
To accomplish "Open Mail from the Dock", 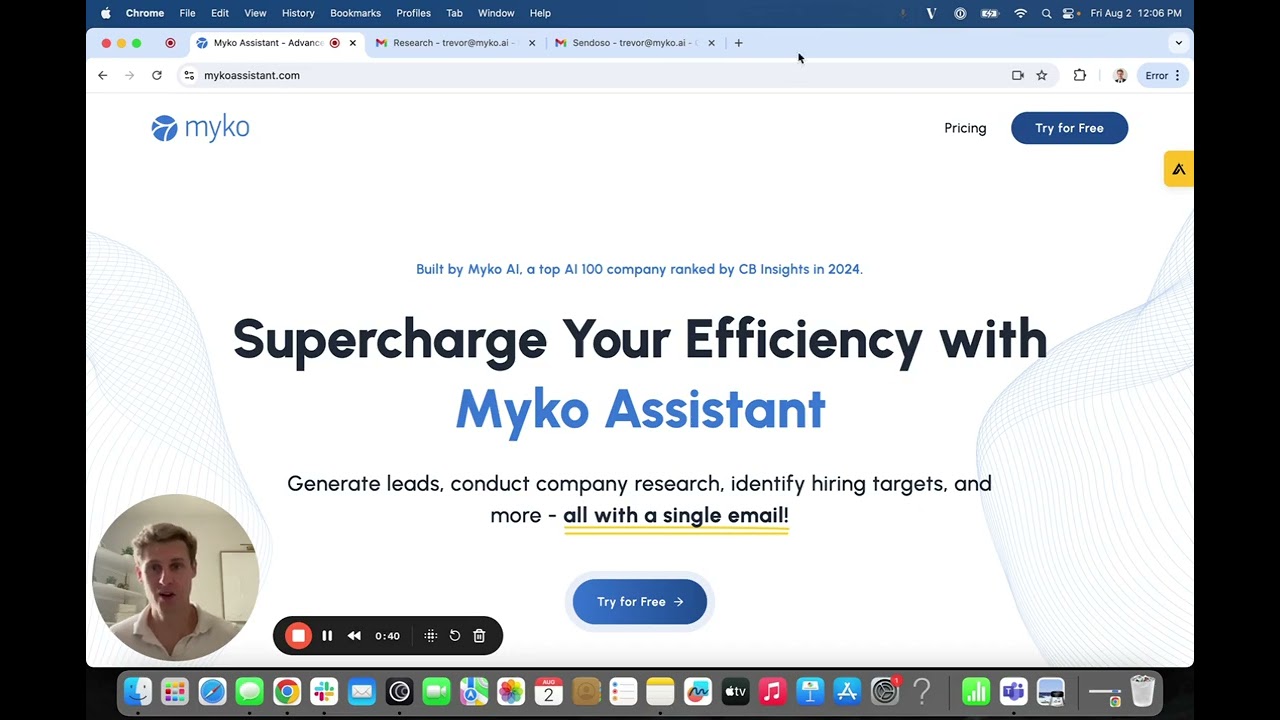I will click(x=361, y=692).
